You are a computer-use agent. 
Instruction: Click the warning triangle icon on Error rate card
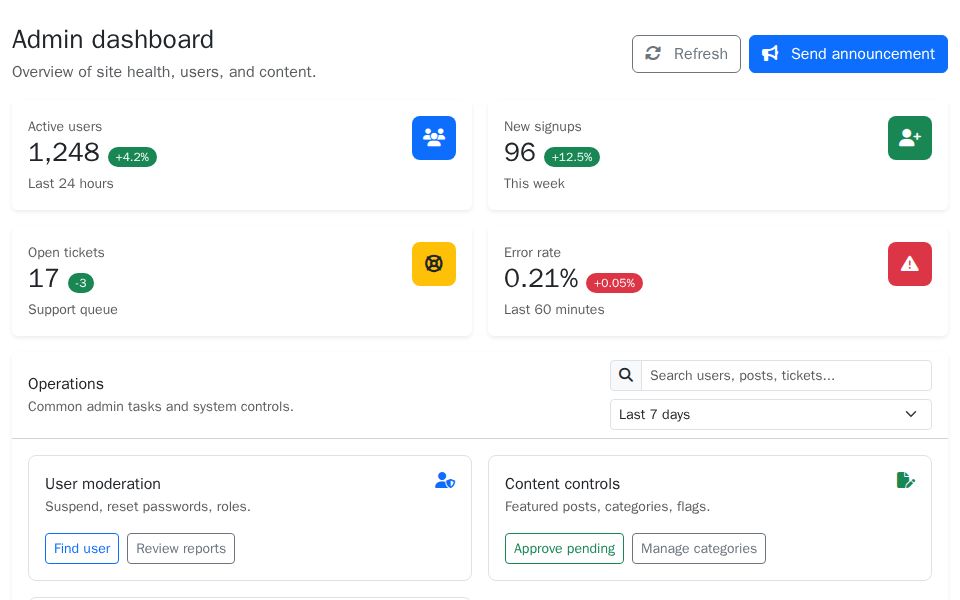910,264
